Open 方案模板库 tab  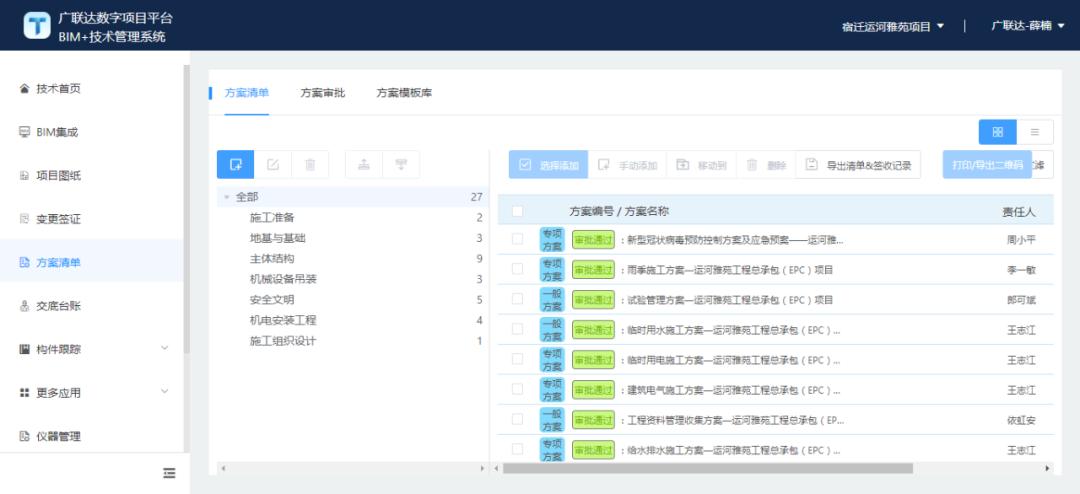pyautogui.click(x=404, y=93)
